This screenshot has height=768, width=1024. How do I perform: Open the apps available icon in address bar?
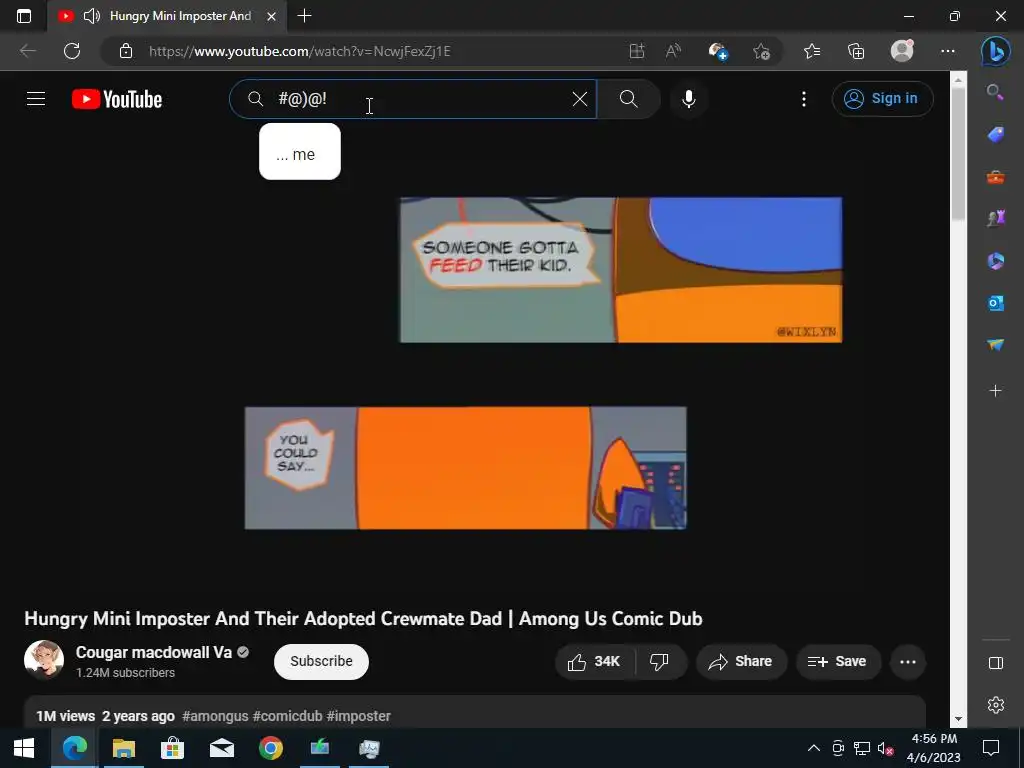coord(637,51)
